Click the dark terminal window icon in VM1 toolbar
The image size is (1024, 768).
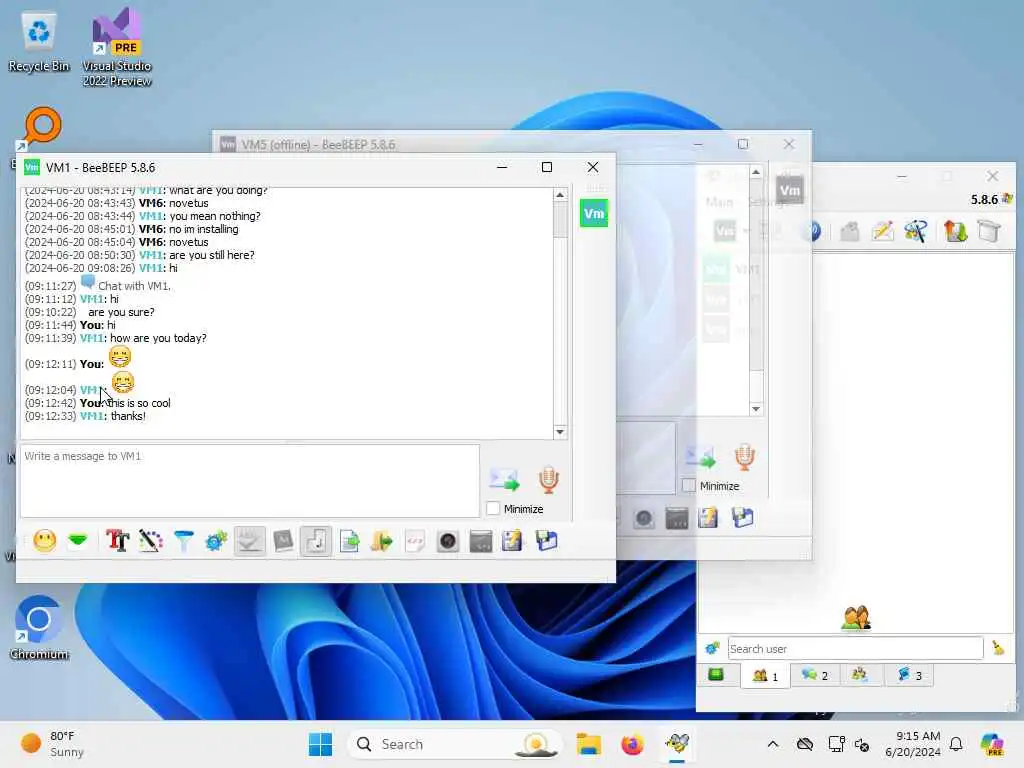point(481,541)
